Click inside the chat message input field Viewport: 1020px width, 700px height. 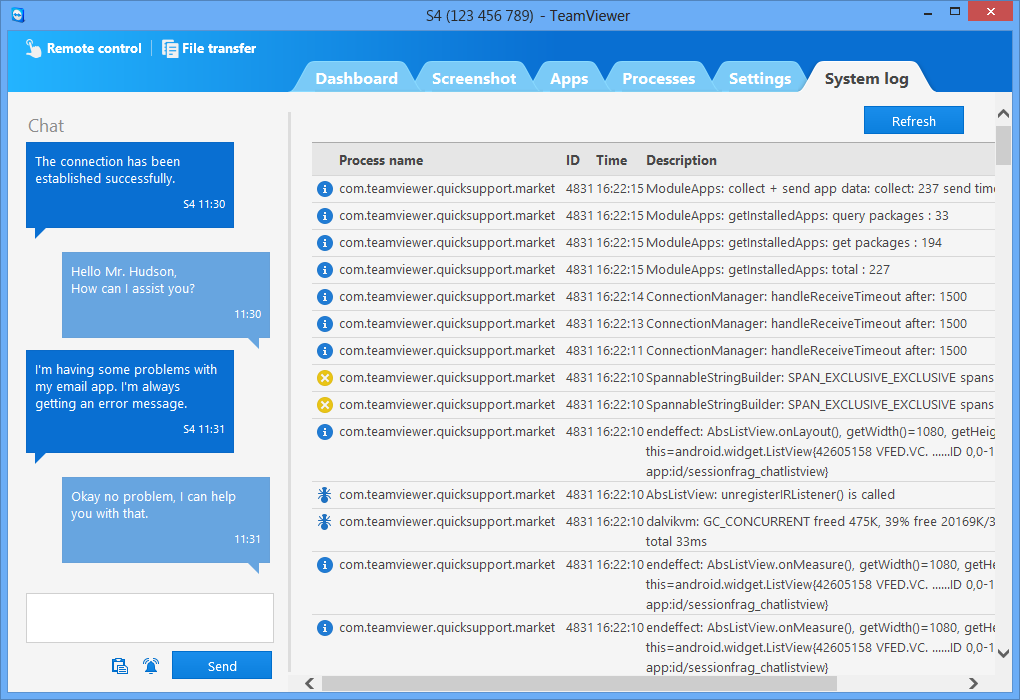[x=149, y=617]
